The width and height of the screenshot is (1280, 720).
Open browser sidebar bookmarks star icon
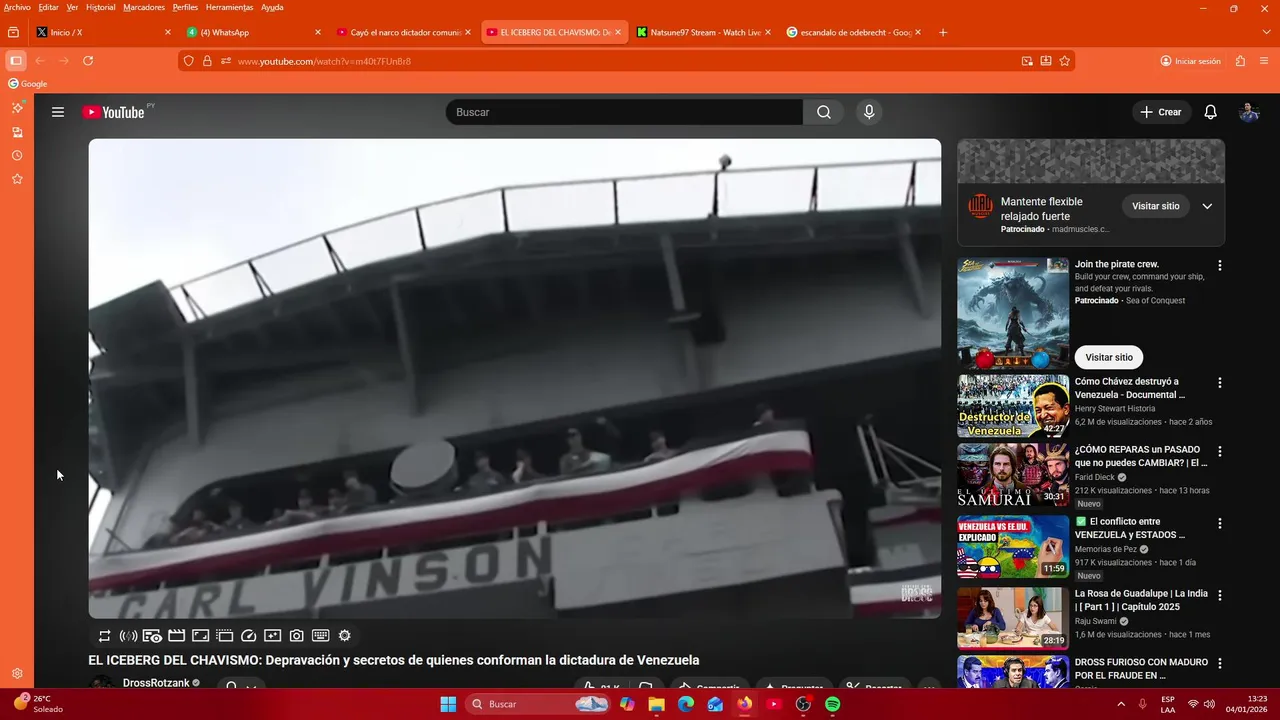17,179
